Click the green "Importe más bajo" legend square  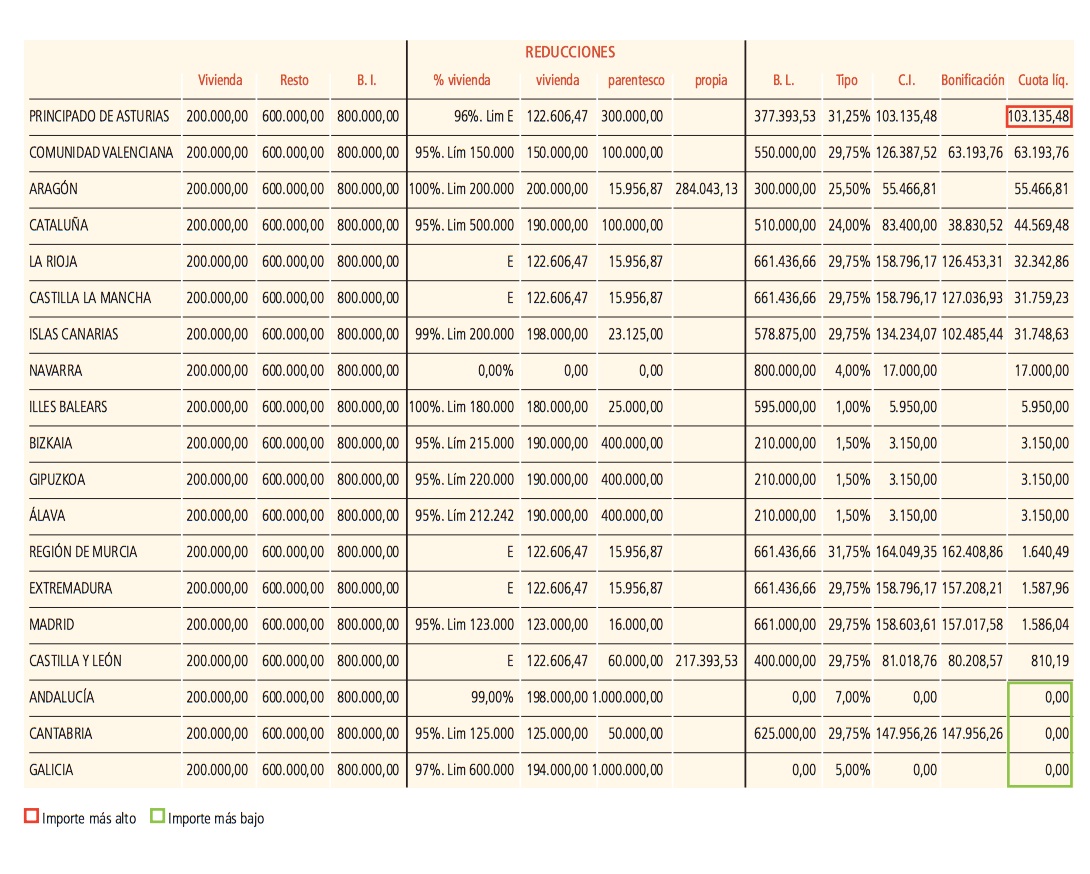158,818
